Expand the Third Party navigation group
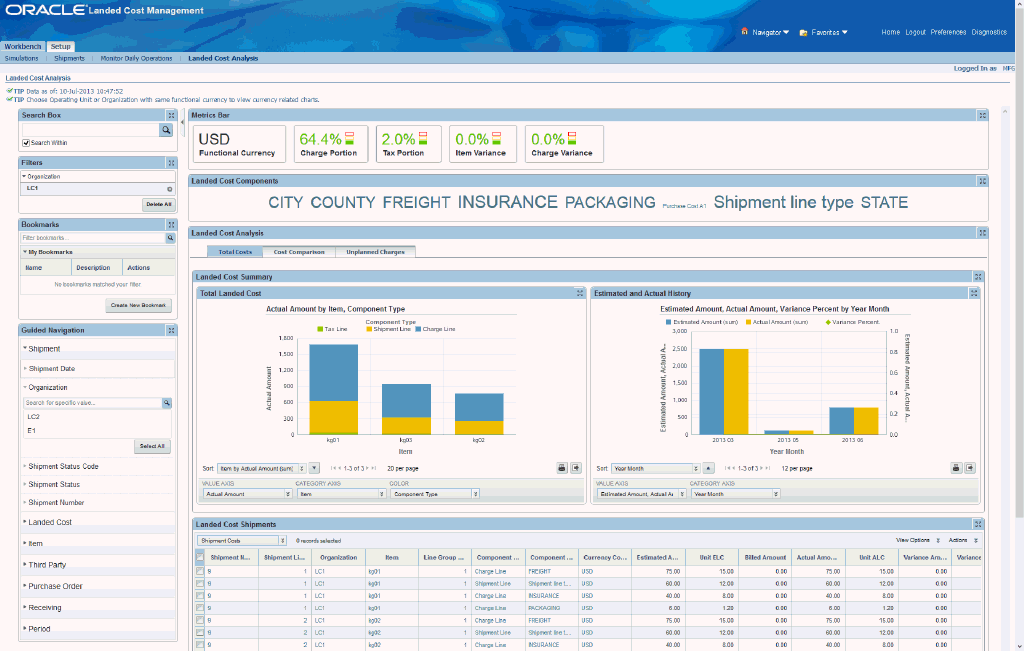 (46, 565)
